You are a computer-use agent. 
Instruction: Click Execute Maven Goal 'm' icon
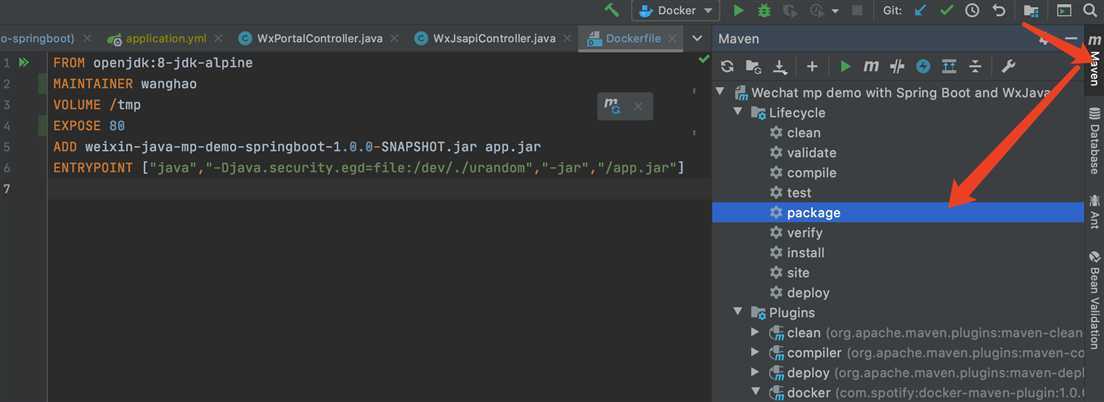click(871, 67)
